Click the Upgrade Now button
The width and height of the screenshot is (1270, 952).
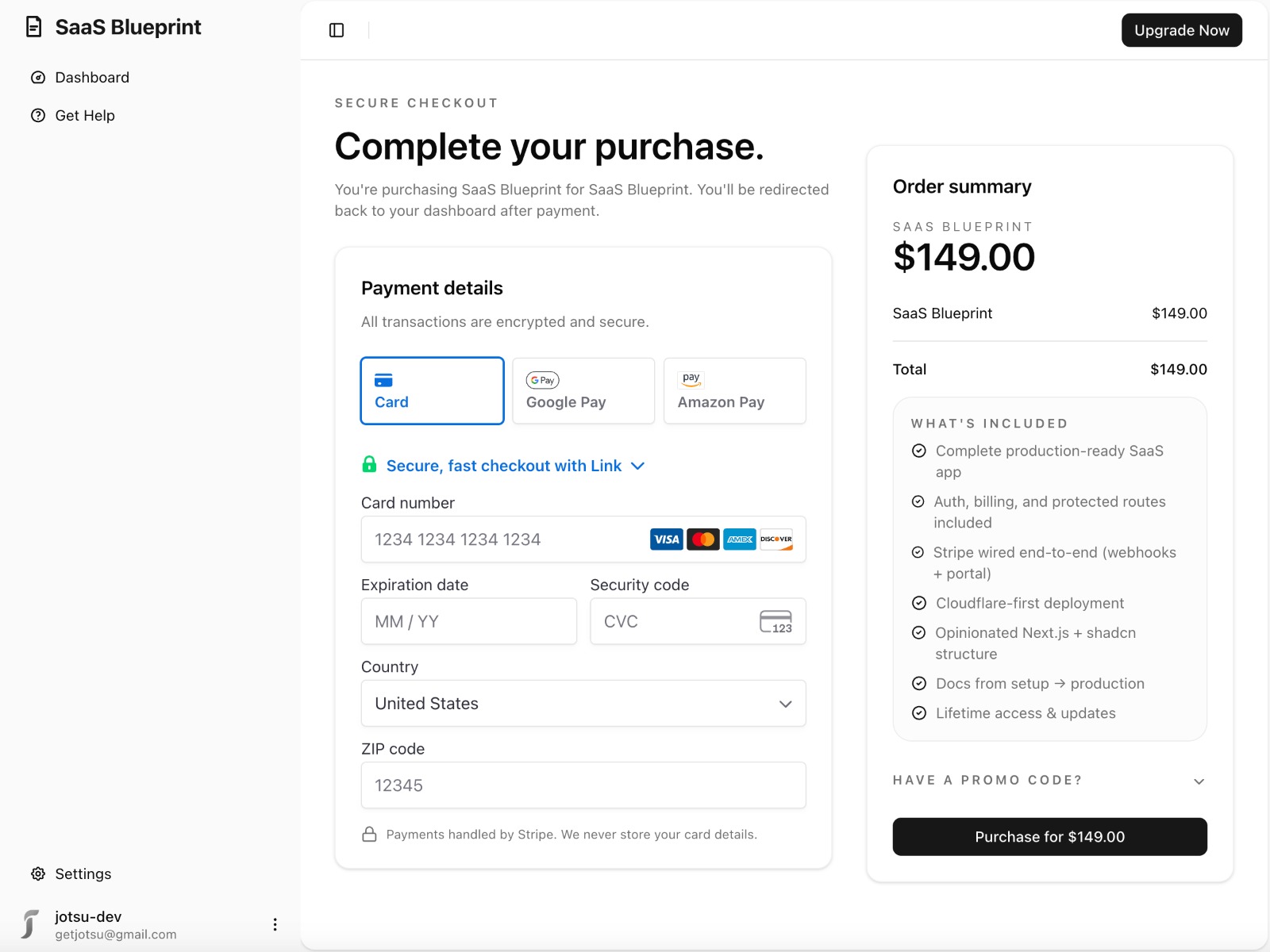(x=1181, y=30)
